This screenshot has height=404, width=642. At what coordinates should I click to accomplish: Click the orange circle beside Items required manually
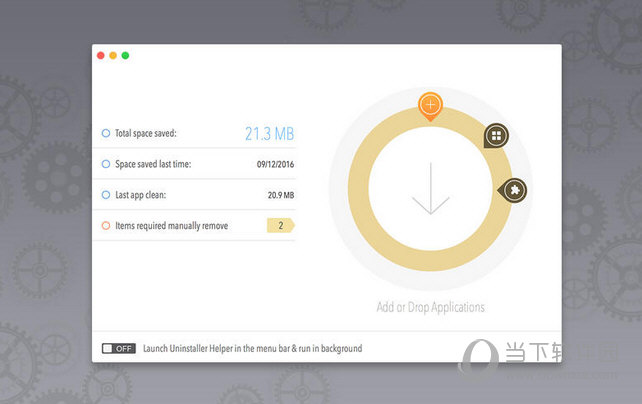106,226
